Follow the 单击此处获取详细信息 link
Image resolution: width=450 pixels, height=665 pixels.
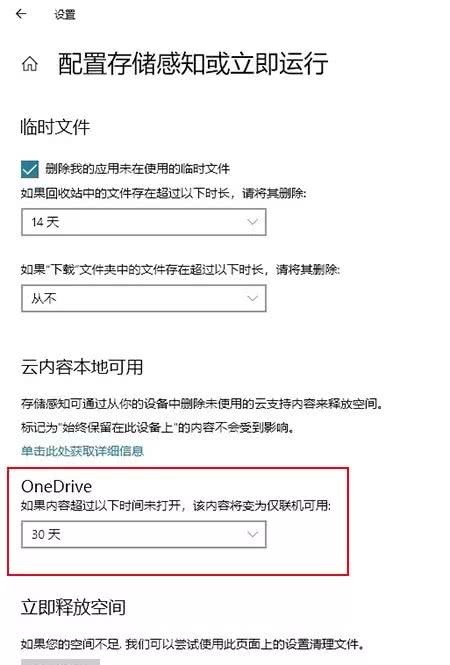pyautogui.click(x=82, y=451)
